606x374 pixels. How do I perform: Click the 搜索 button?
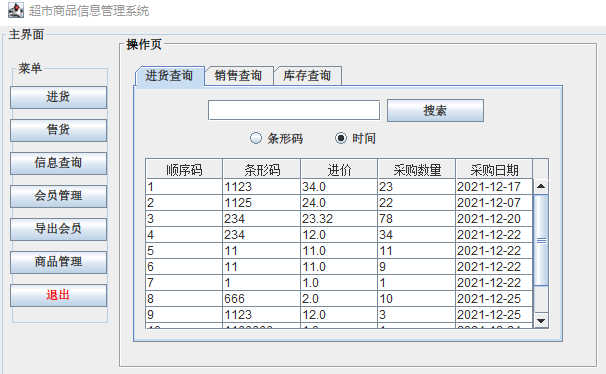point(435,110)
